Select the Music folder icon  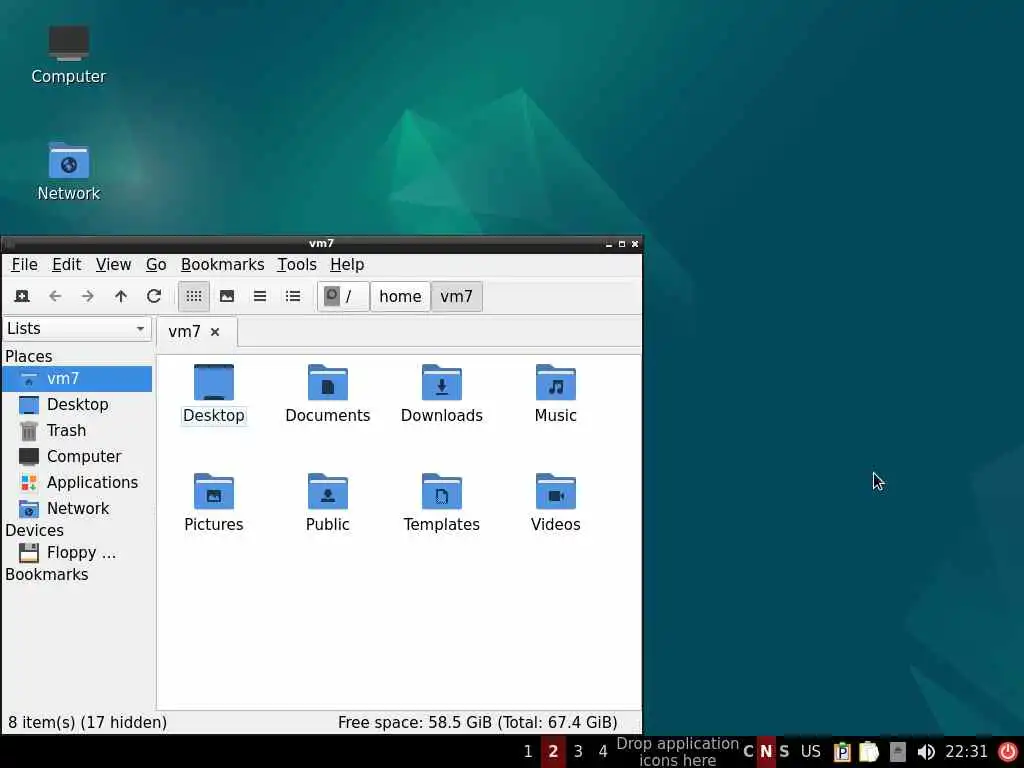click(556, 394)
